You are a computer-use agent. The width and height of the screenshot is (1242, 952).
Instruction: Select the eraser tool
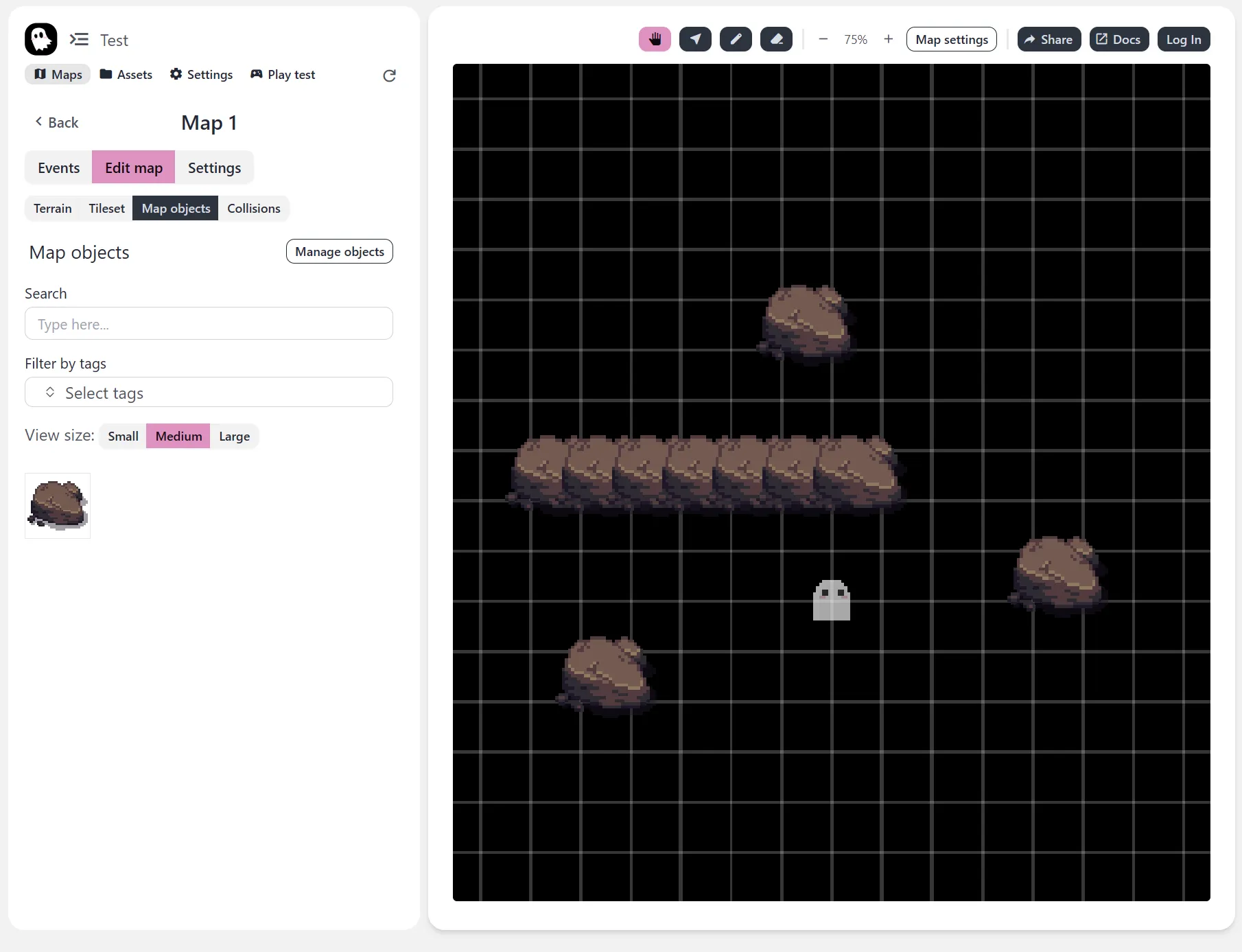tap(776, 39)
